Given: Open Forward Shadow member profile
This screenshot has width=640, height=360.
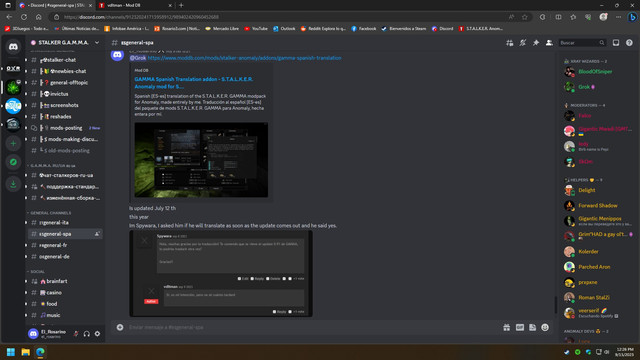Looking at the screenshot, I should tap(598, 206).
